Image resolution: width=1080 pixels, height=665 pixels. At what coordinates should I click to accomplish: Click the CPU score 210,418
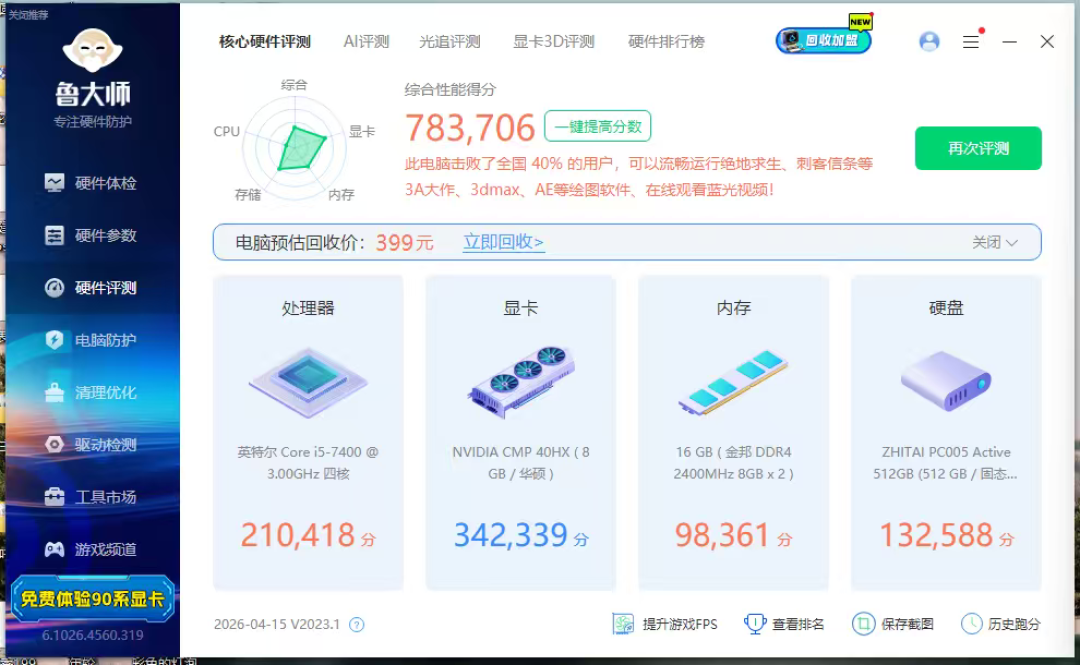(298, 535)
